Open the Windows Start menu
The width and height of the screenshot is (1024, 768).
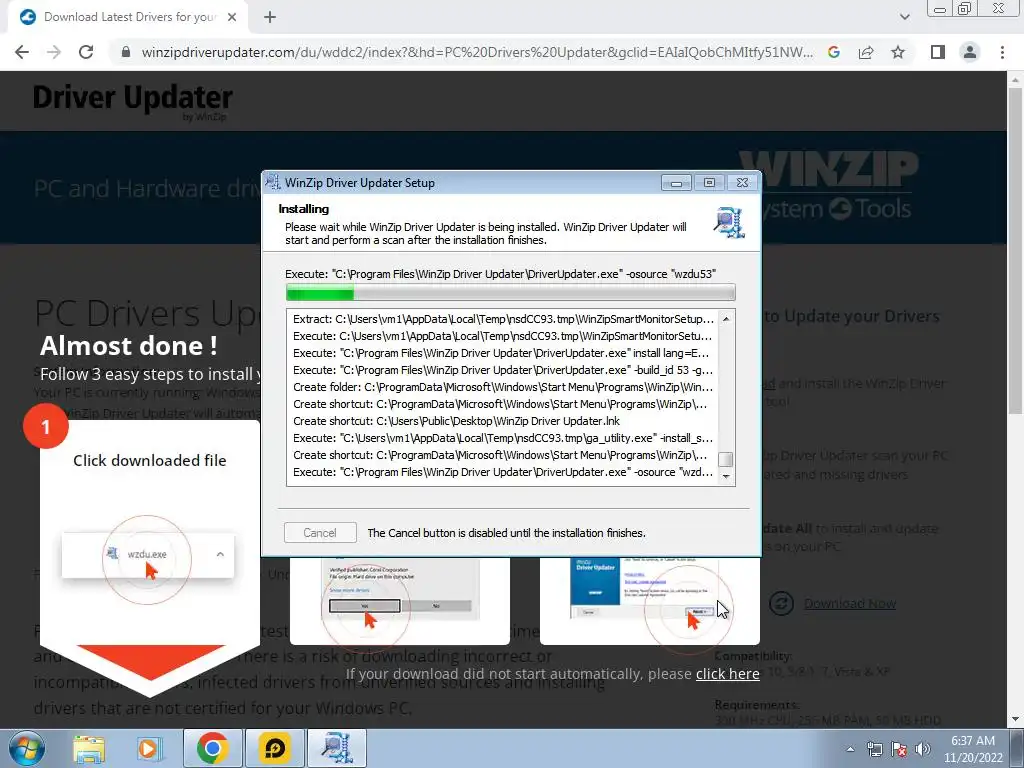coord(27,748)
